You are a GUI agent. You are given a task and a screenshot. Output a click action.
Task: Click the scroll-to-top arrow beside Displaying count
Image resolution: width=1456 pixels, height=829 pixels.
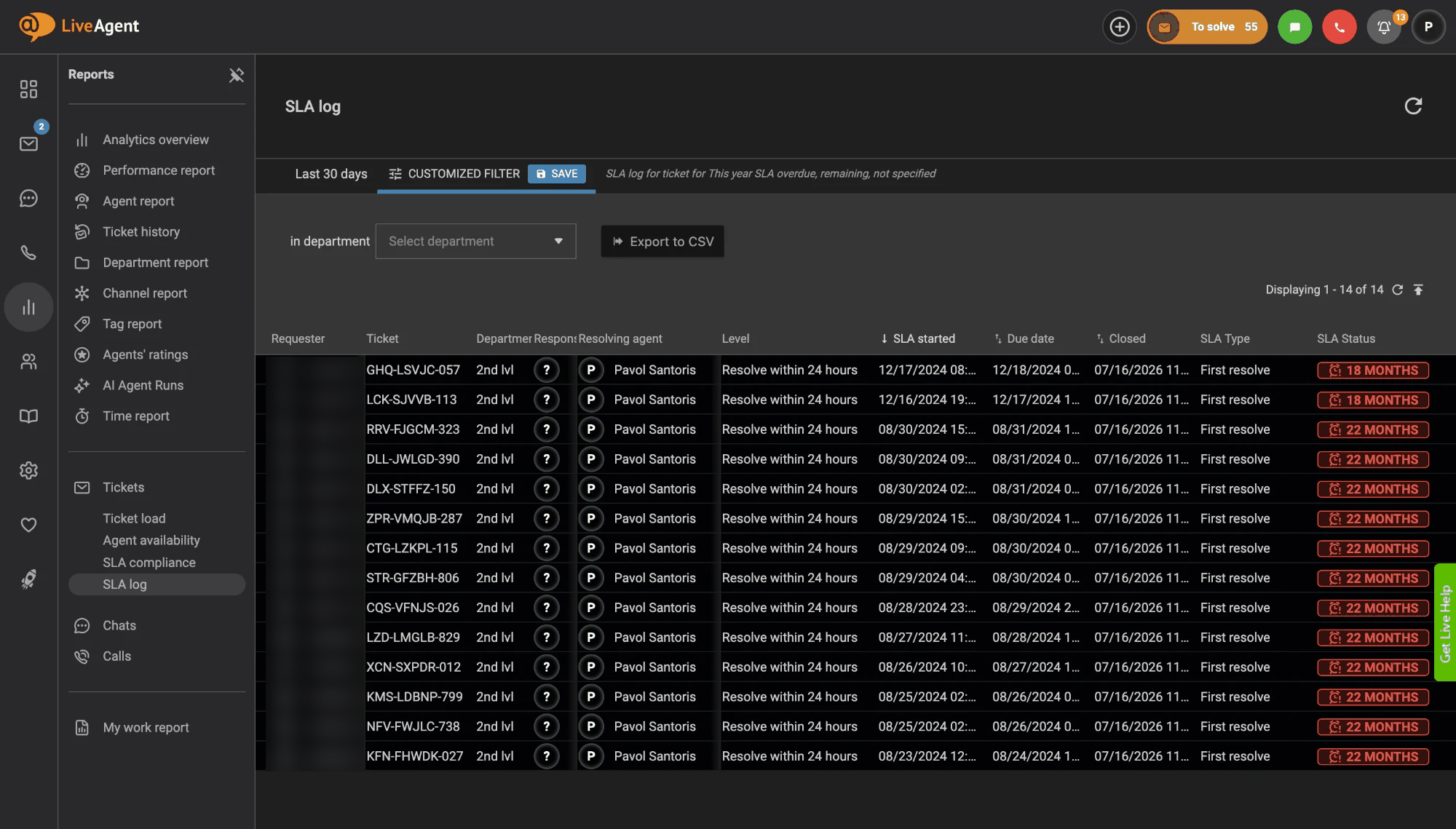1418,290
